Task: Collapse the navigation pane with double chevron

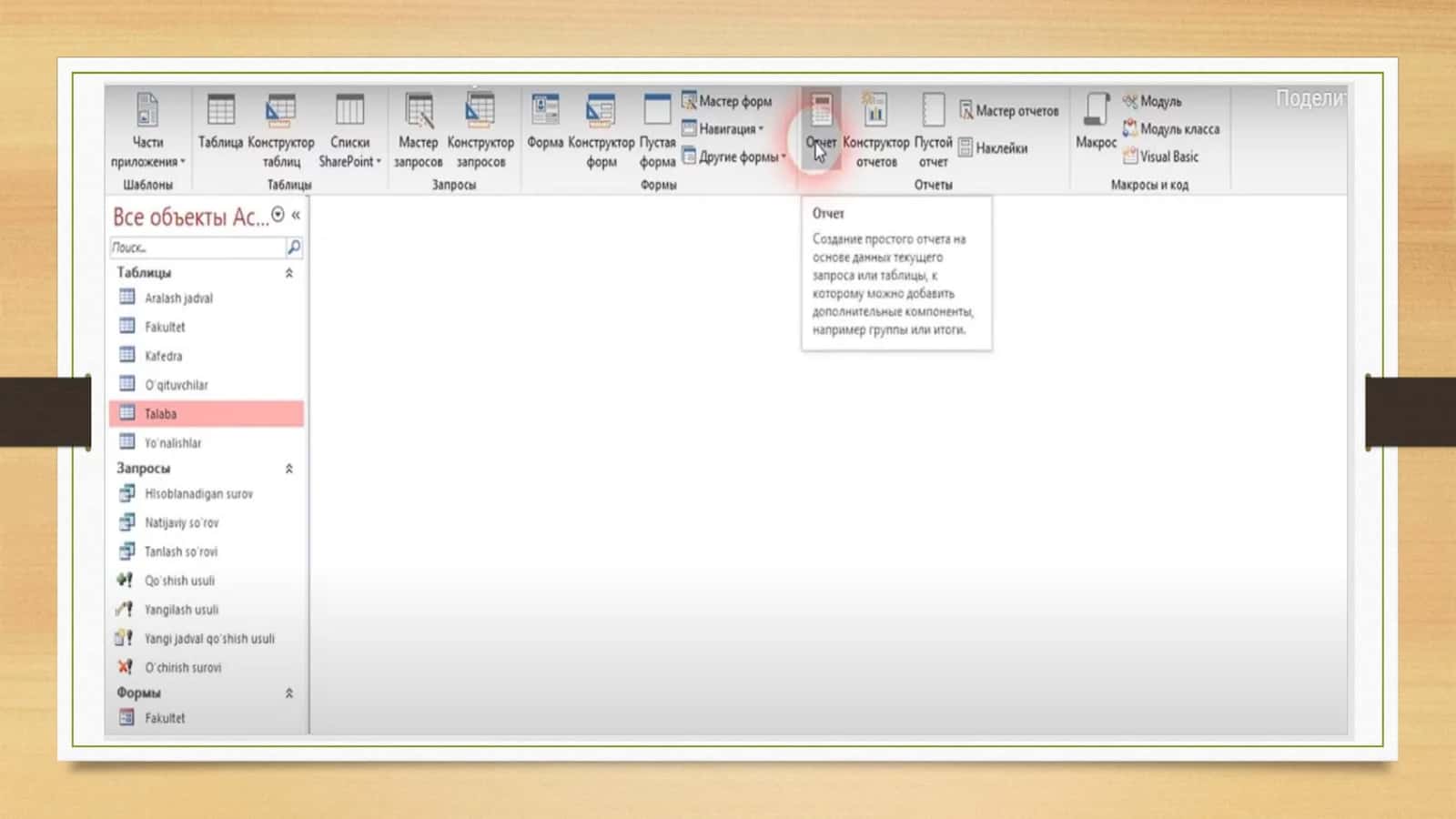Action: [x=296, y=216]
